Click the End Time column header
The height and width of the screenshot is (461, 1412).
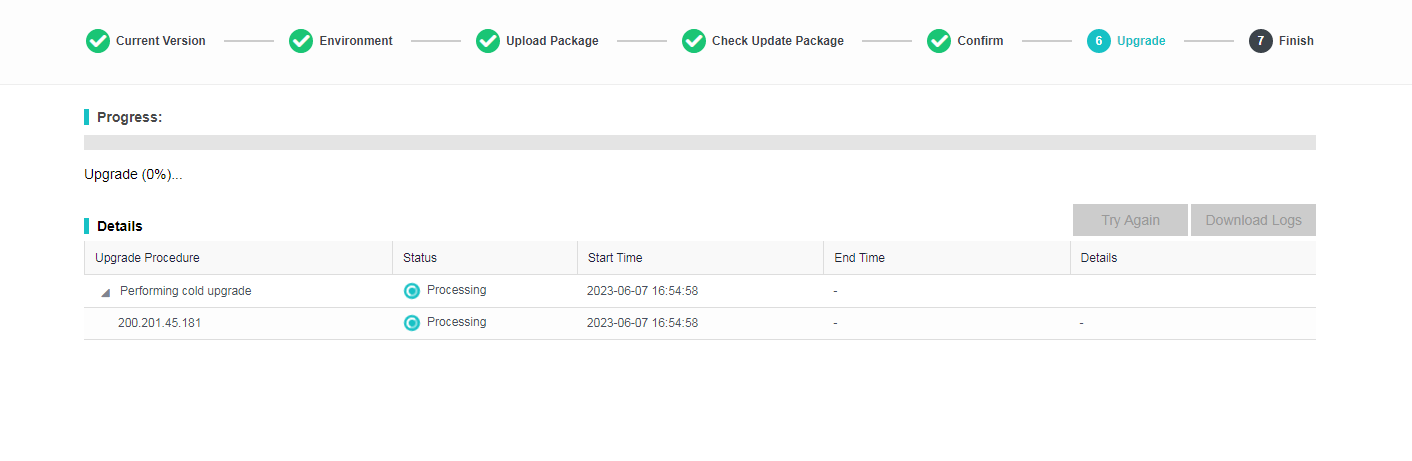pos(859,258)
